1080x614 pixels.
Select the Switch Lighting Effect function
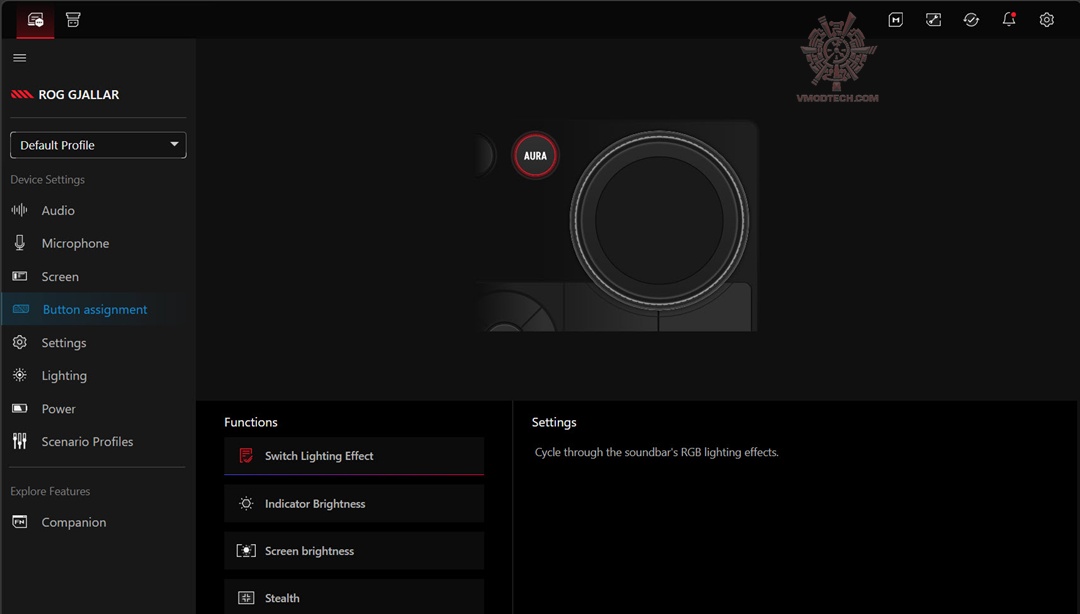tap(354, 456)
